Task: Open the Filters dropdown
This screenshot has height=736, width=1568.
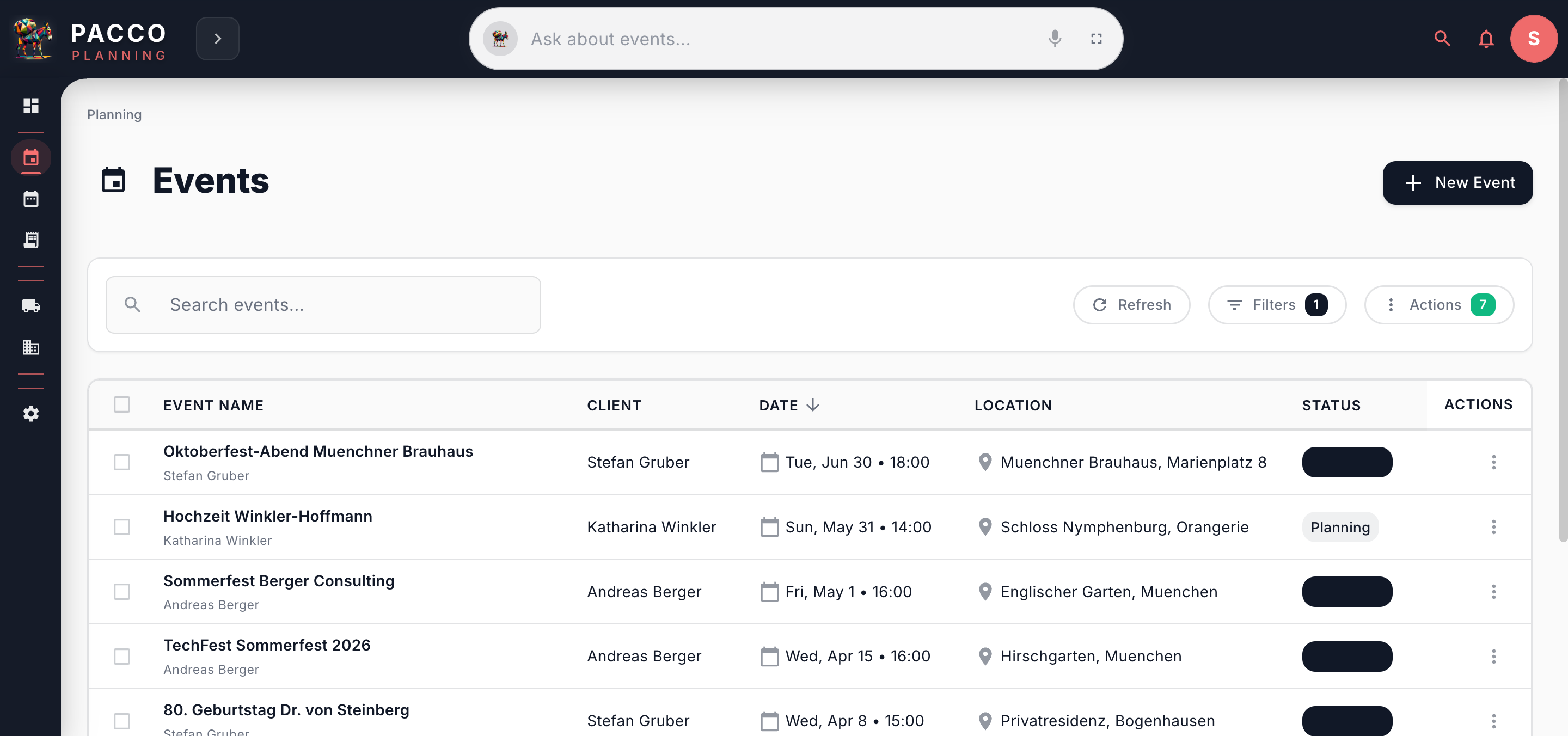Action: (x=1276, y=304)
